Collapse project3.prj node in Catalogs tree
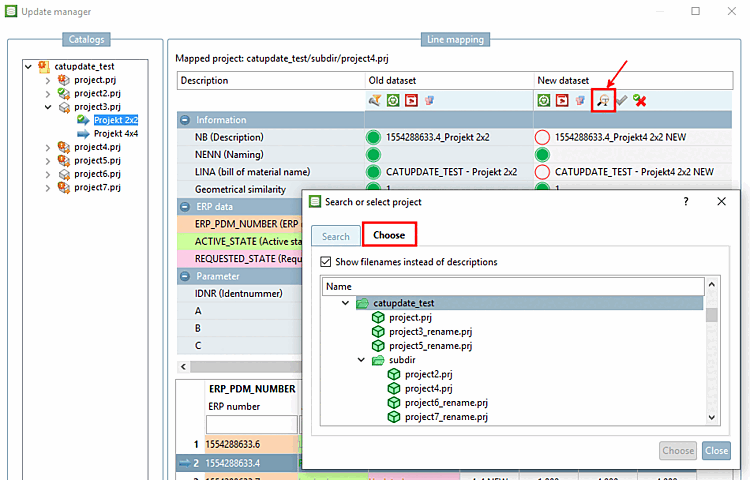Screen dimensions: 750x480 click(48, 107)
